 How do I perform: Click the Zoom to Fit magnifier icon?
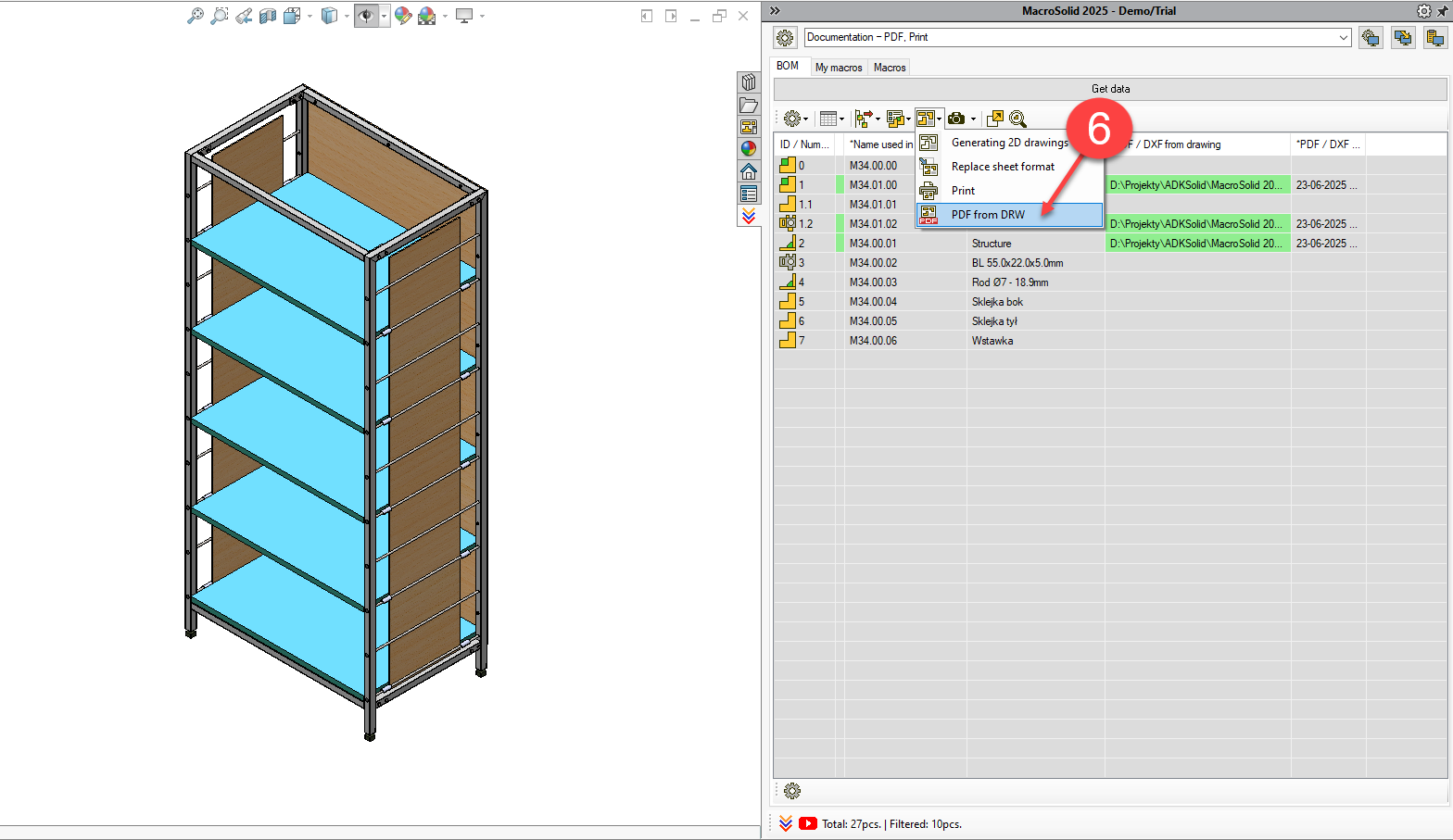coord(195,16)
